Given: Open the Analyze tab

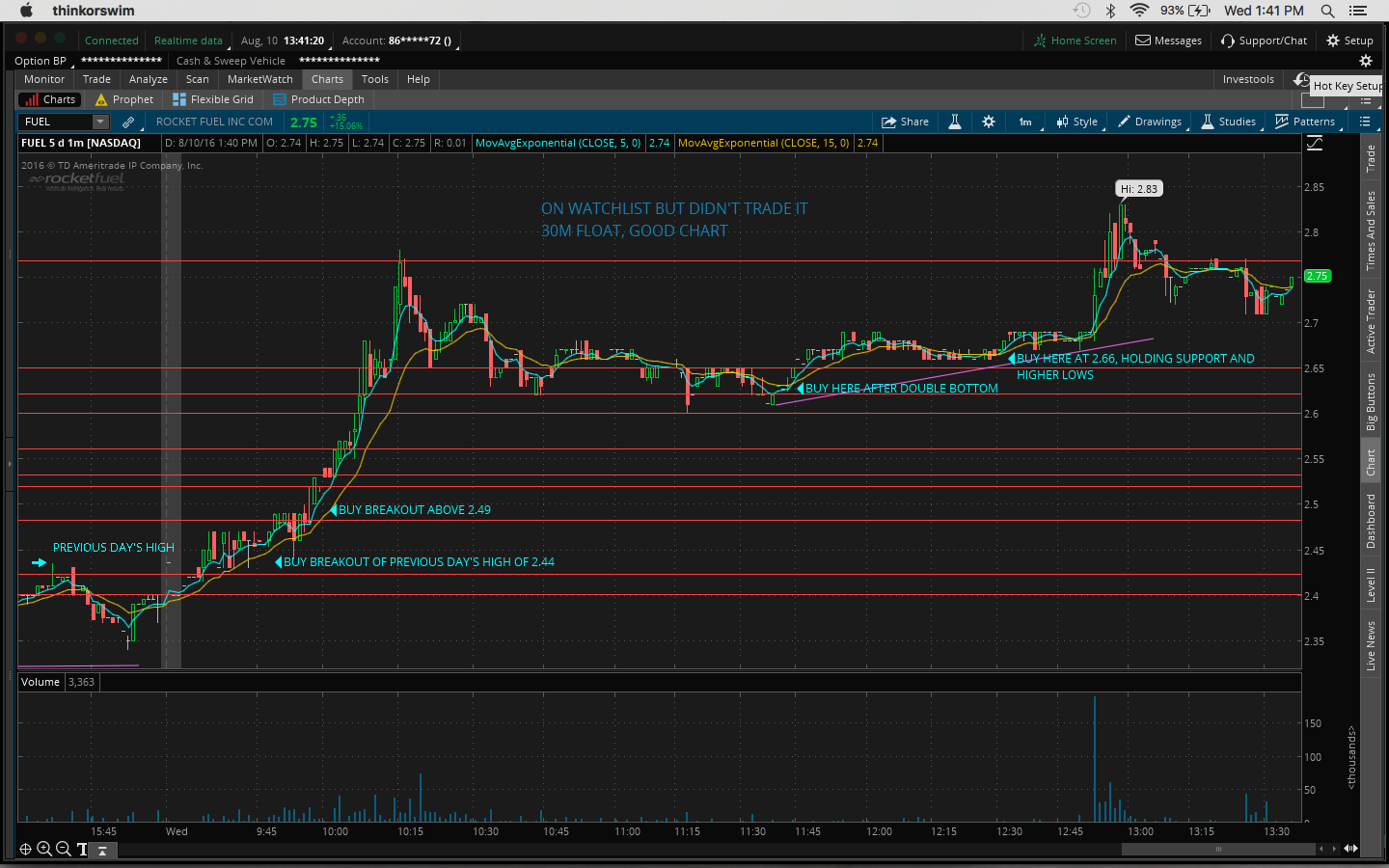Looking at the screenshot, I should pyautogui.click(x=149, y=79).
